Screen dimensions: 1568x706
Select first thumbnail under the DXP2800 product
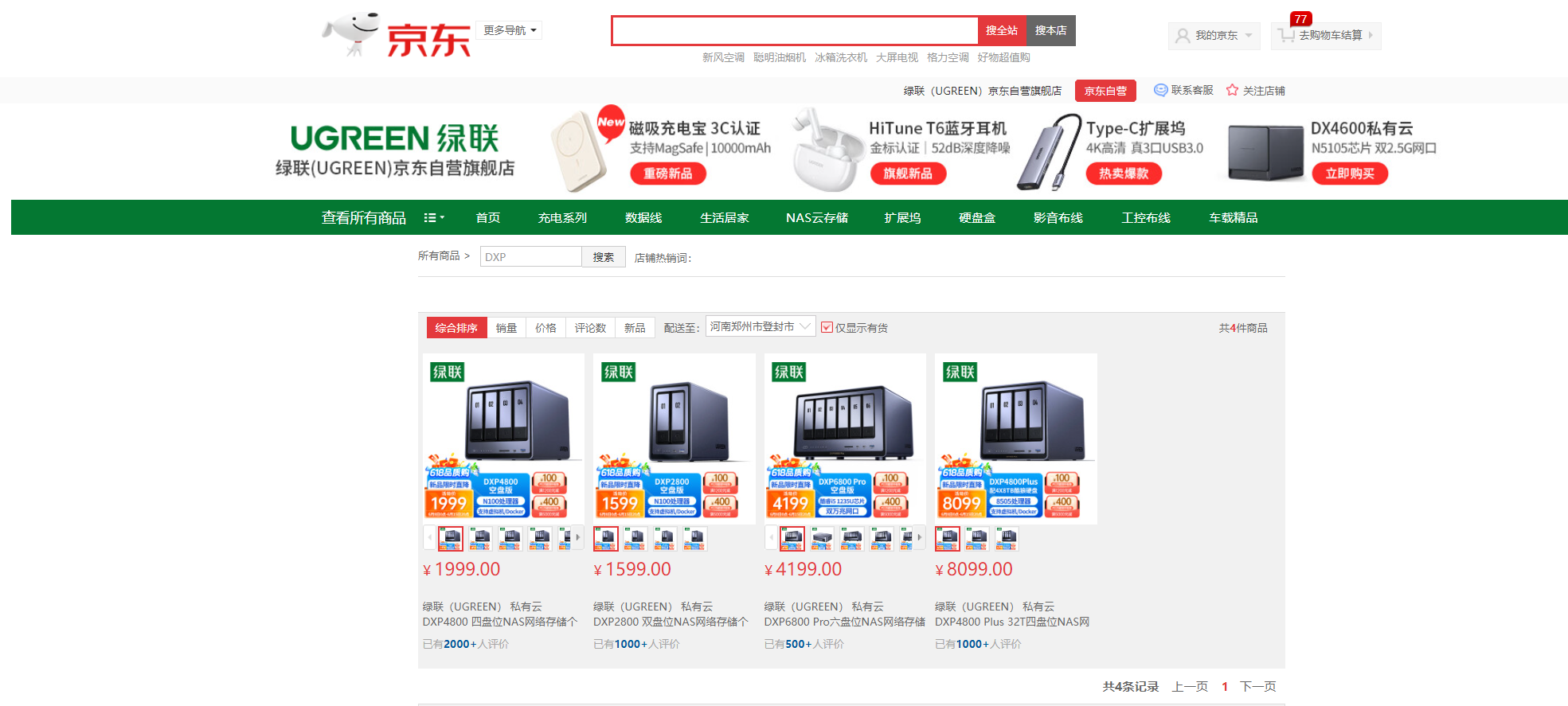pos(606,539)
